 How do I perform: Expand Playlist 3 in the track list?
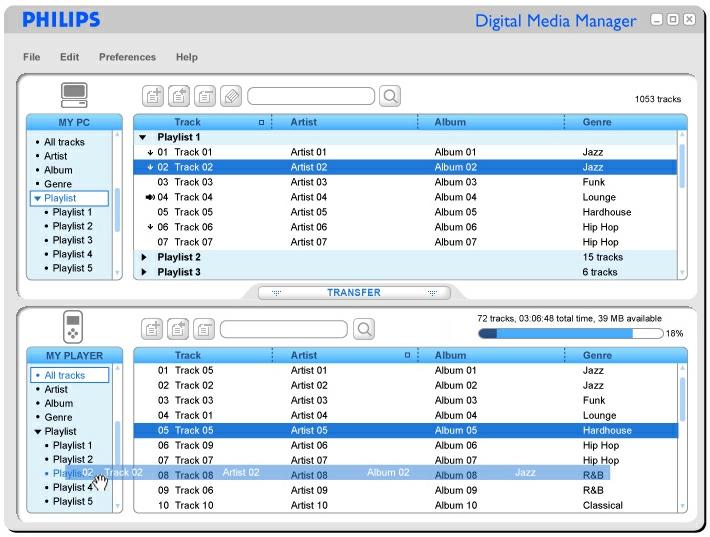pyautogui.click(x=144, y=272)
